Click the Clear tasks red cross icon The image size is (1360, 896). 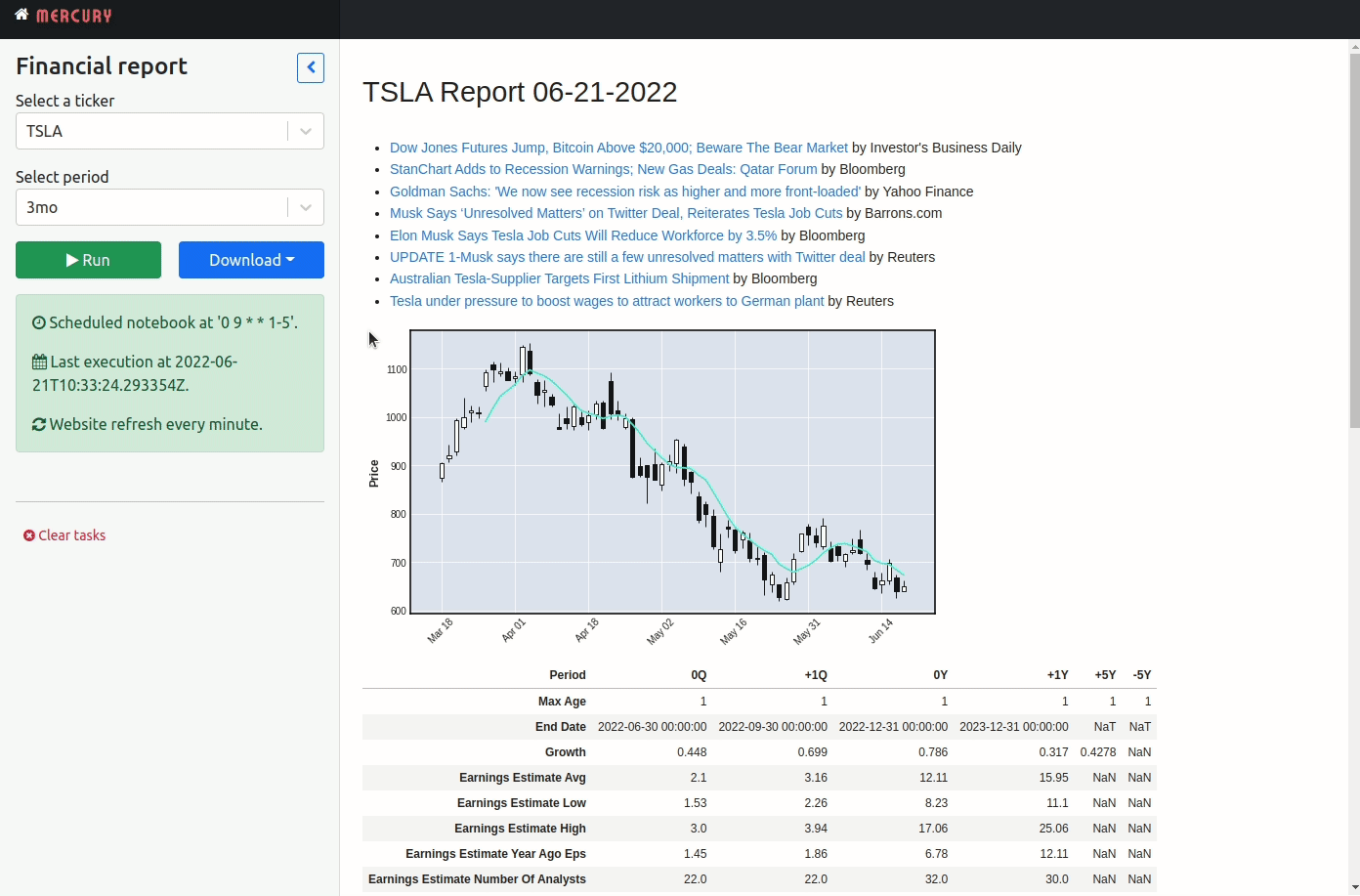point(29,535)
